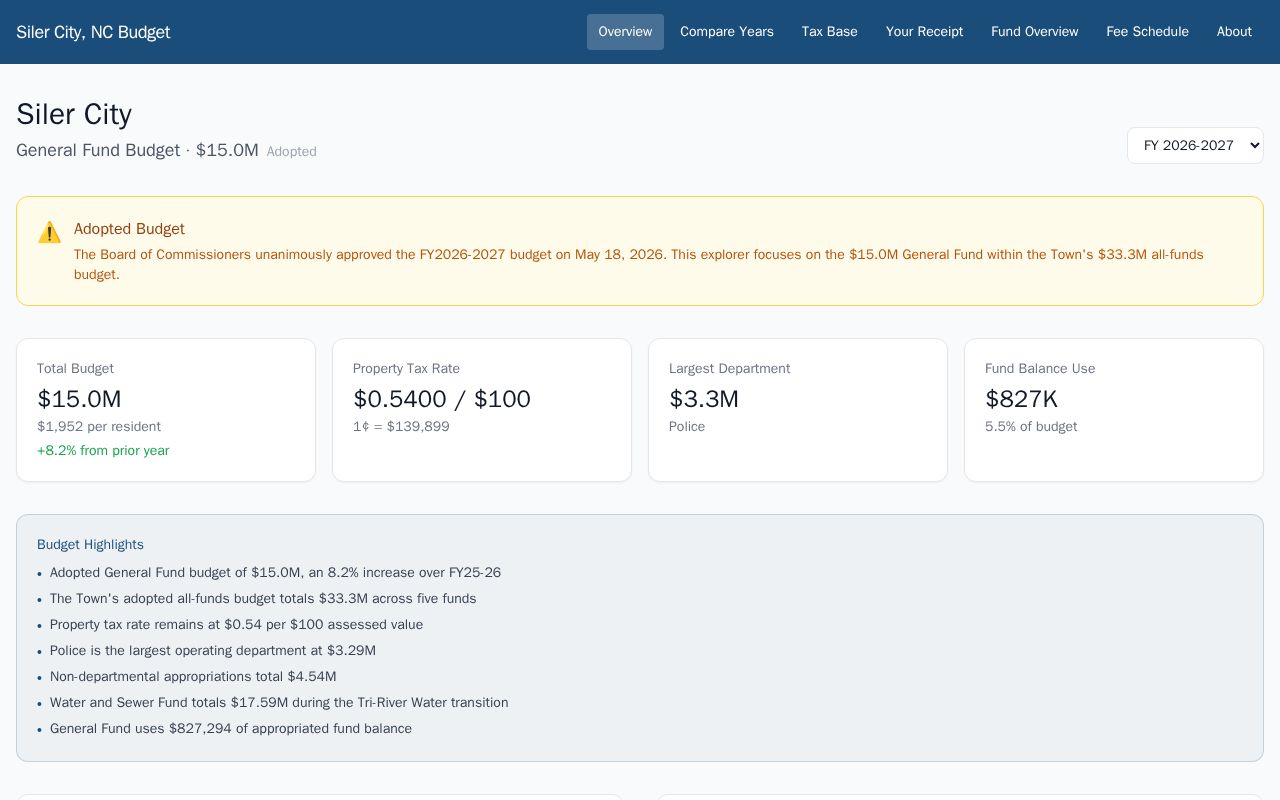This screenshot has width=1280, height=800.
Task: Click the $0.5400 / $100 tax rate value
Action: 442,399
